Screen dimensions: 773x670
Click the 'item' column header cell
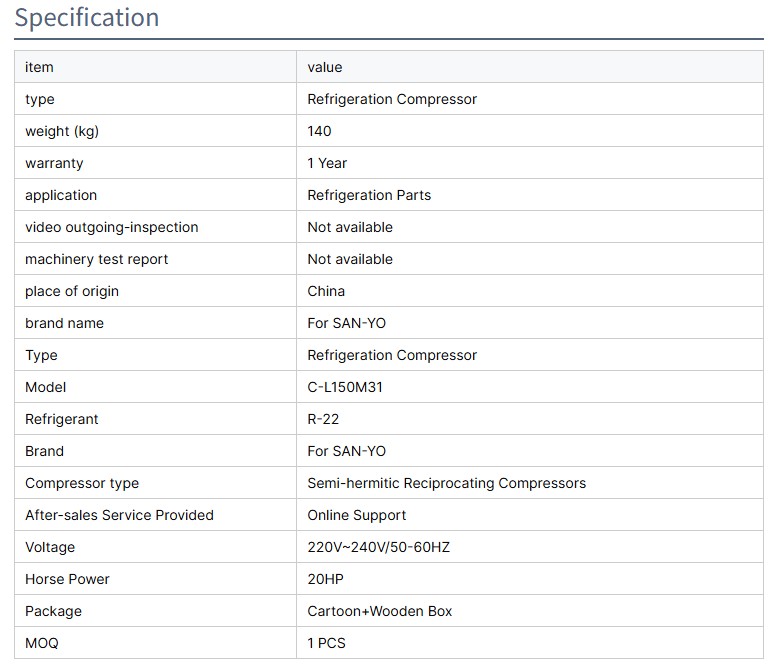coord(39,67)
